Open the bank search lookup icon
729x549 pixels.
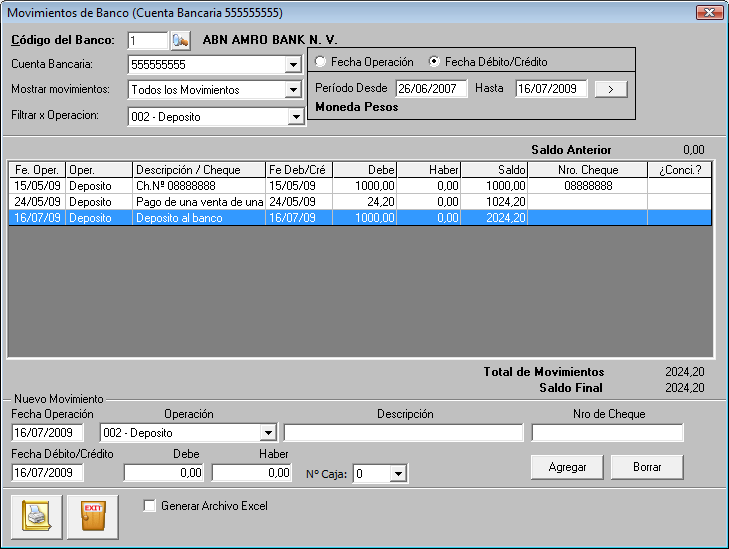point(180,41)
